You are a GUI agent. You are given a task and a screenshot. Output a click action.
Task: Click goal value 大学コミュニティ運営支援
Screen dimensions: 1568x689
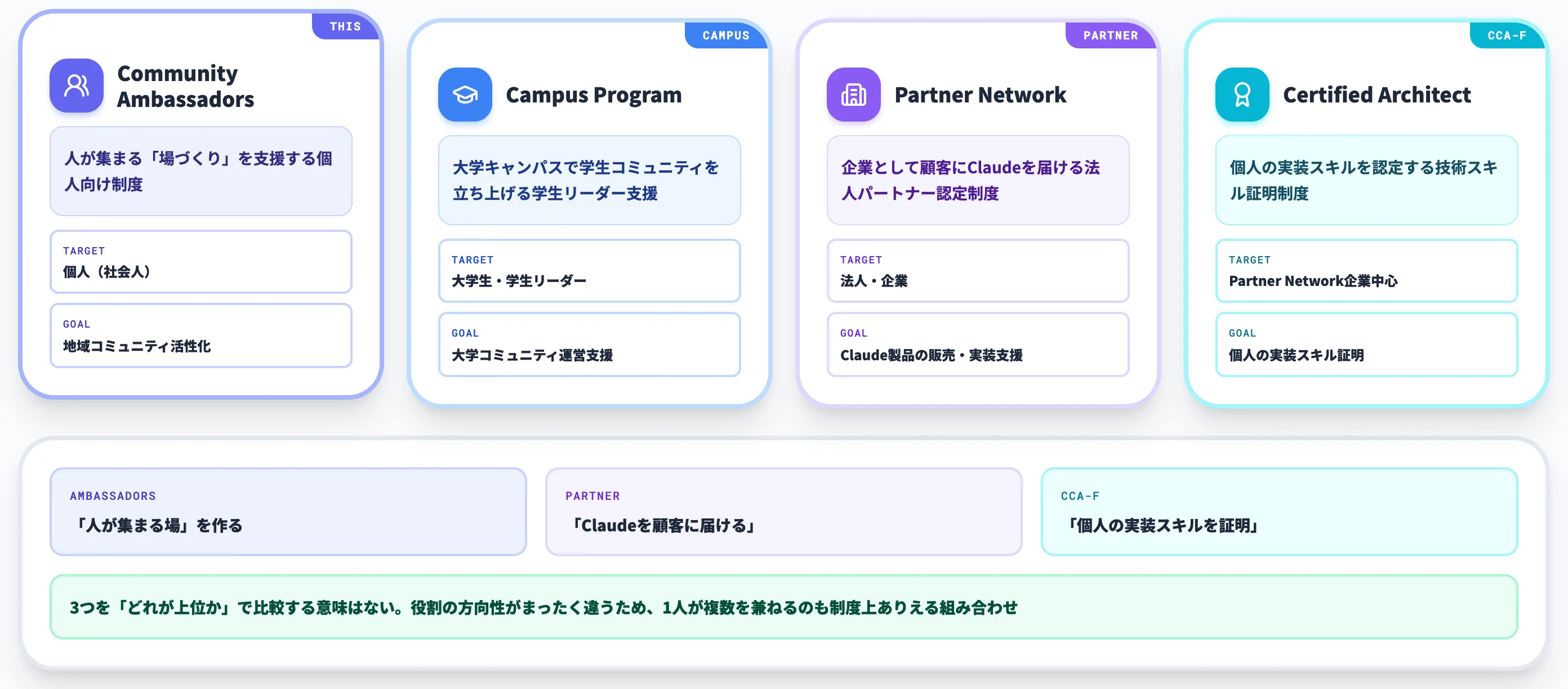[x=532, y=355]
